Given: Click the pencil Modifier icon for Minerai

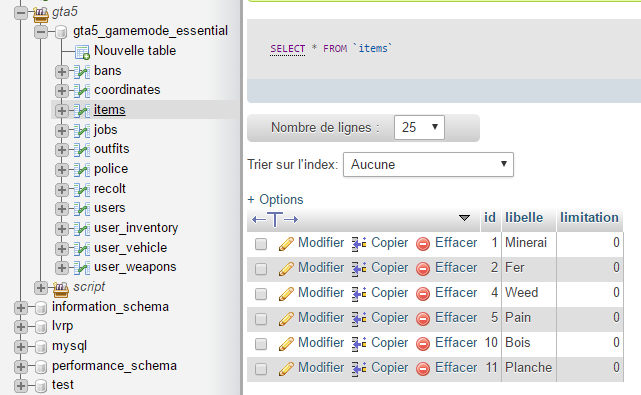Looking at the screenshot, I should (286, 244).
